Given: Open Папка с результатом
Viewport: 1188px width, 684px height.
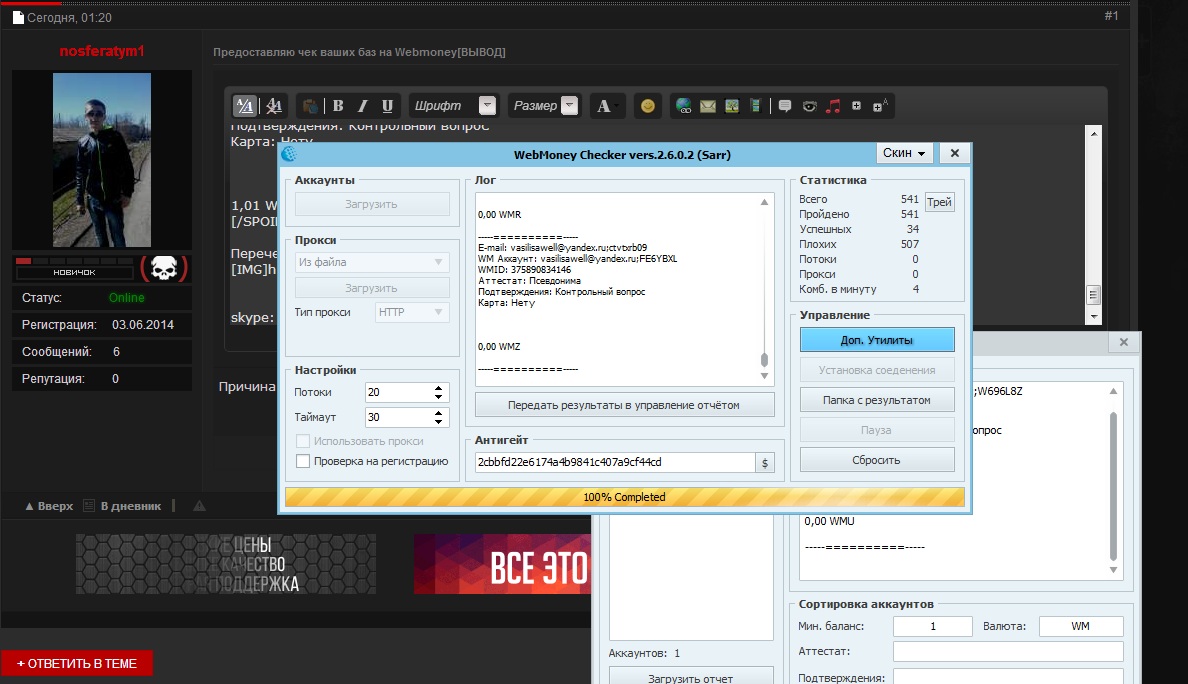Looking at the screenshot, I should (877, 400).
